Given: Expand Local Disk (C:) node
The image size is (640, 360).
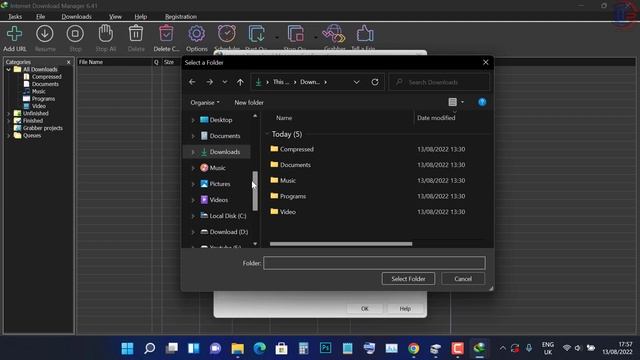Looking at the screenshot, I should click(193, 216).
